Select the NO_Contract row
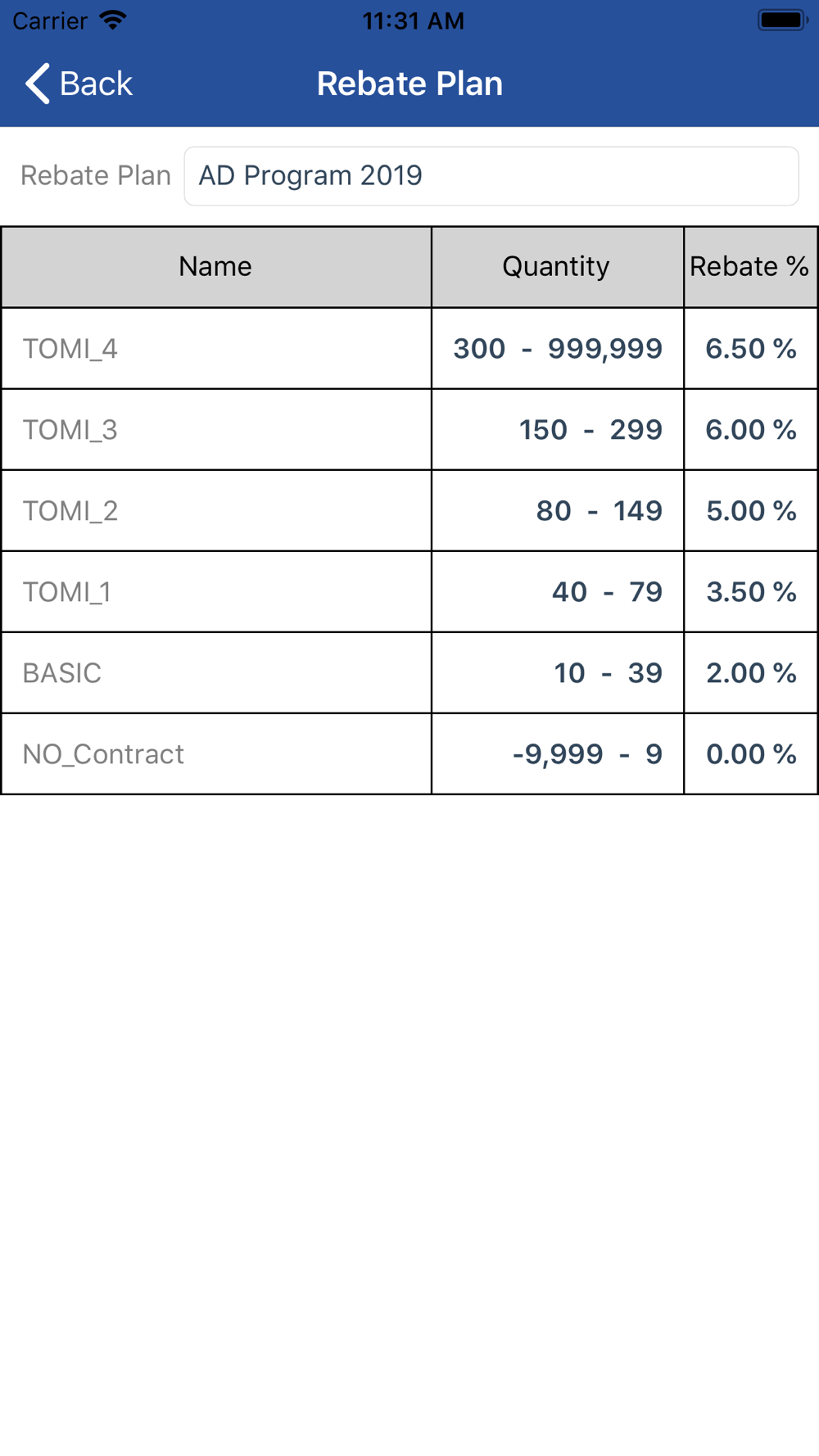The image size is (819, 1456). [409, 753]
